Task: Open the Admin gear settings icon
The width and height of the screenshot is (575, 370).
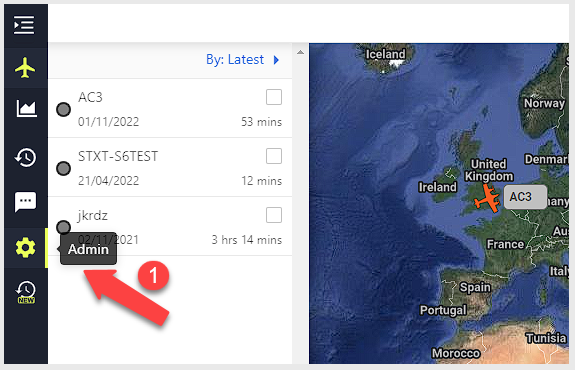Action: click(x=25, y=248)
